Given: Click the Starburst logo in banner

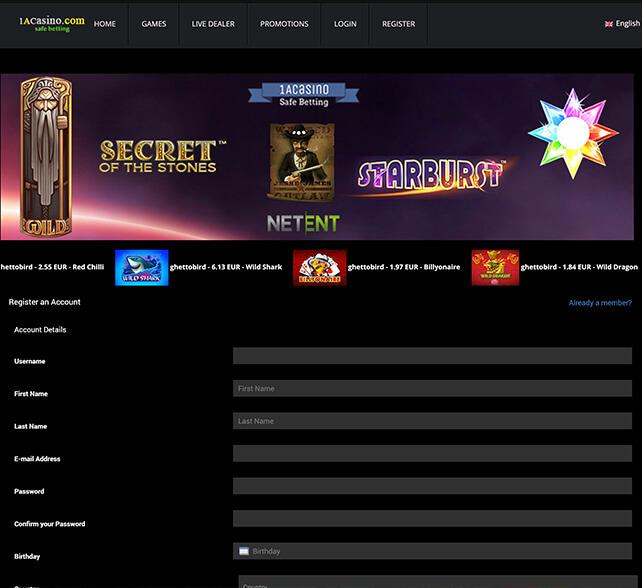Looking at the screenshot, I should [x=431, y=176].
